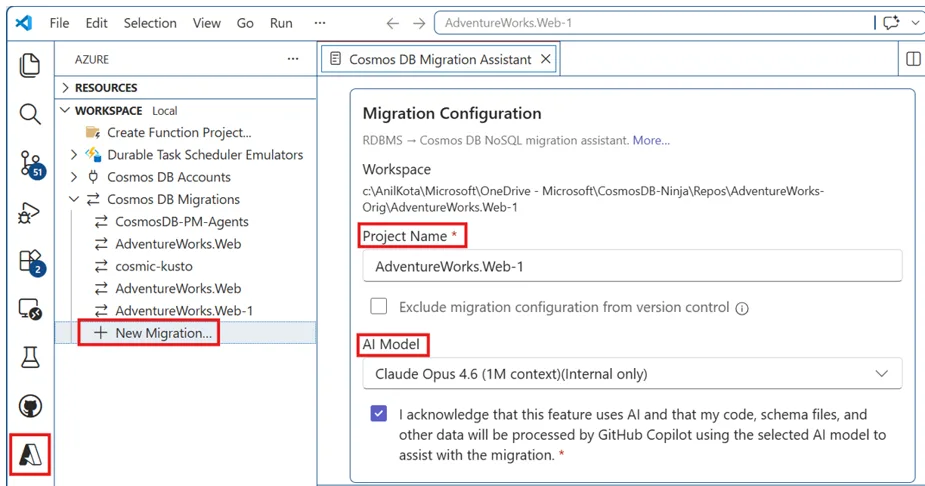Open the chat dropdown chevron in title bar
Viewport: 925px width, 486px height.
[x=915, y=23]
